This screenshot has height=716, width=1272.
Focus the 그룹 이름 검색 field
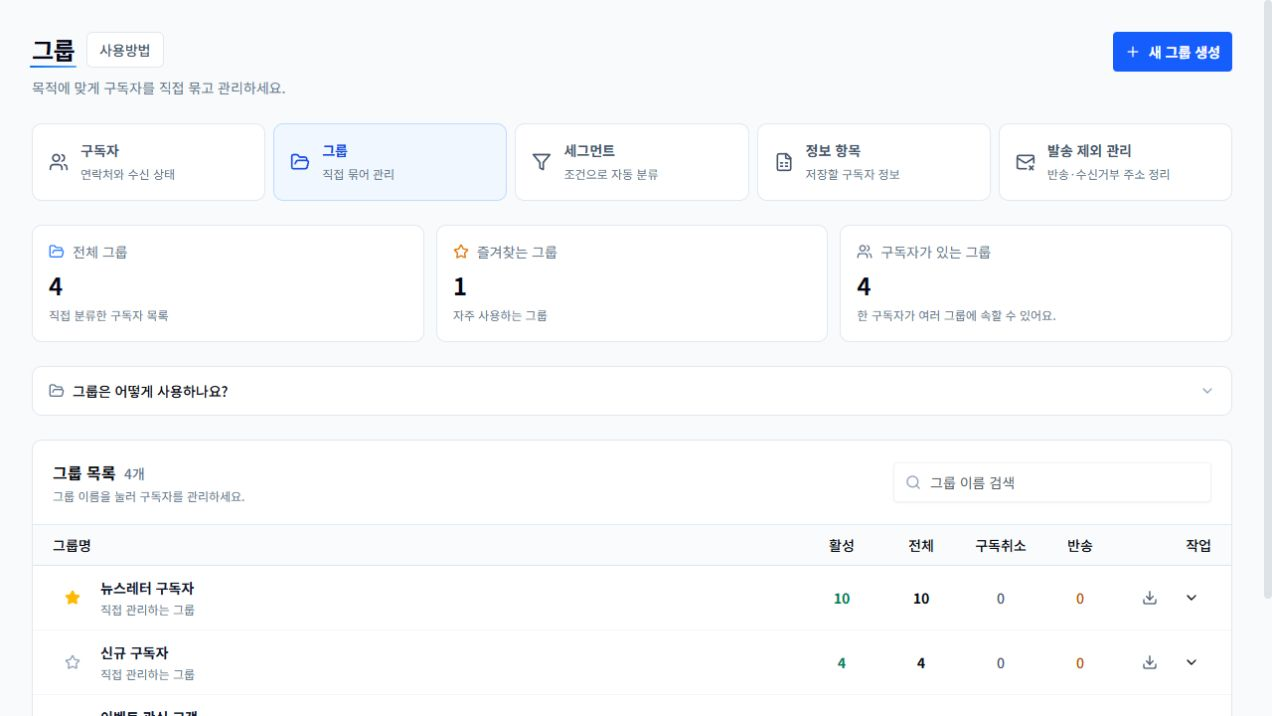[x=1052, y=482]
